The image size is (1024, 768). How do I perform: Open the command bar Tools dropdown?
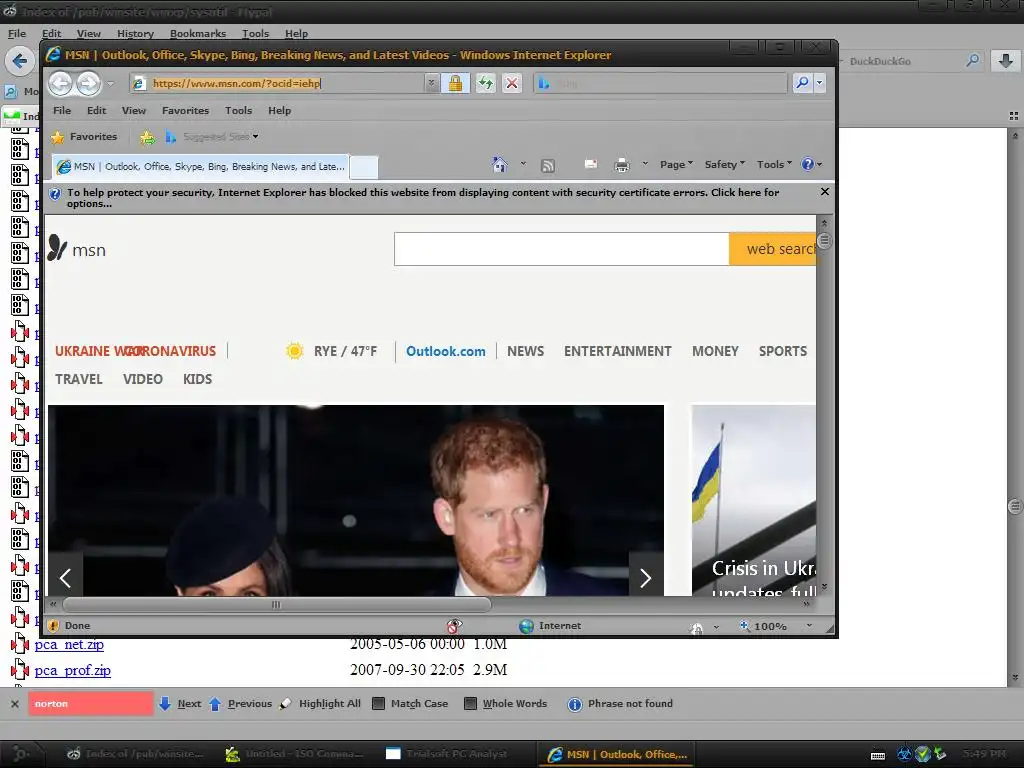pos(774,165)
